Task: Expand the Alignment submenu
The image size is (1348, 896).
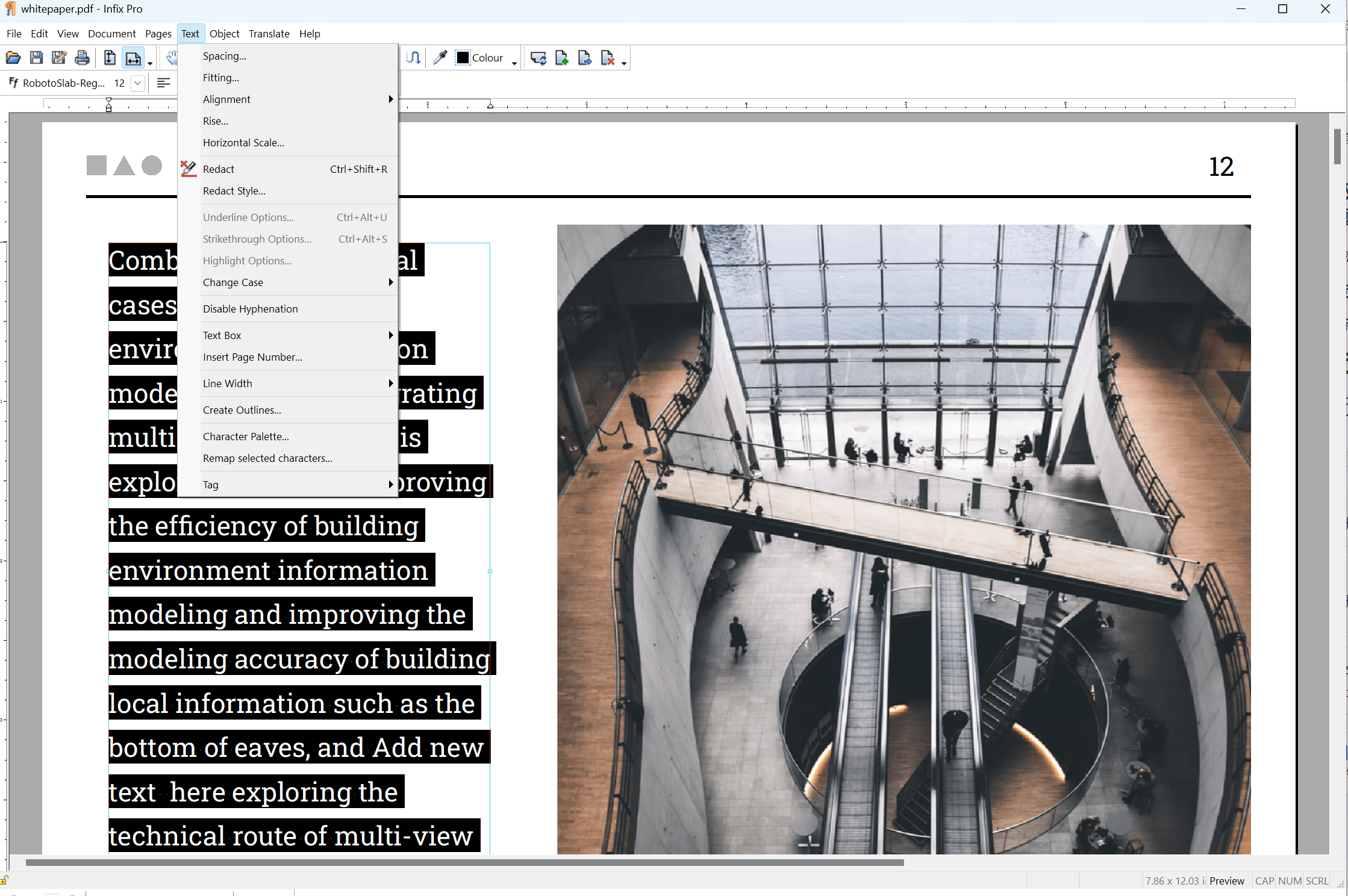Action: pyautogui.click(x=227, y=99)
